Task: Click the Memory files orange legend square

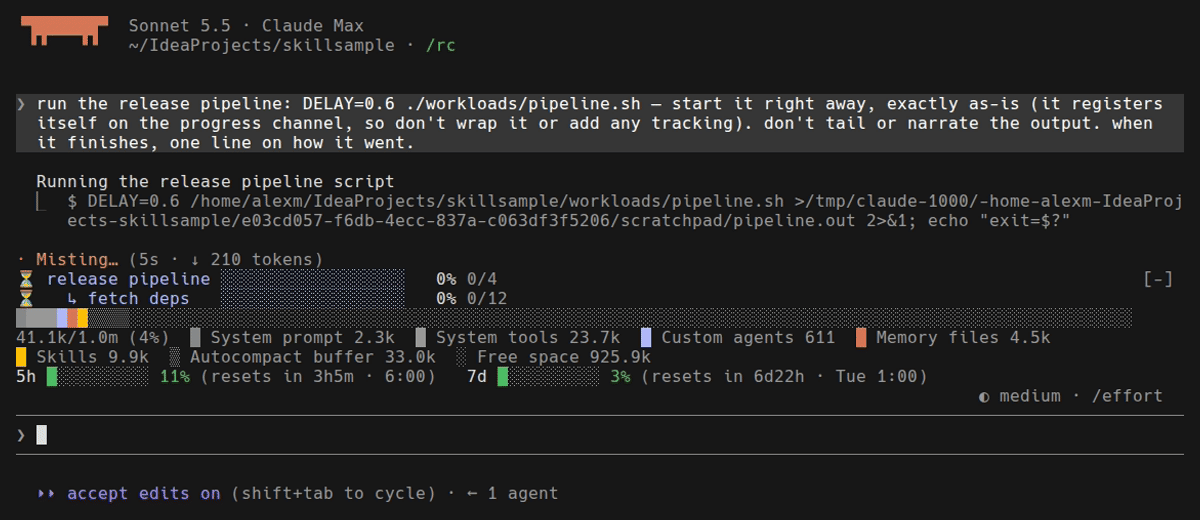Action: (x=861, y=337)
